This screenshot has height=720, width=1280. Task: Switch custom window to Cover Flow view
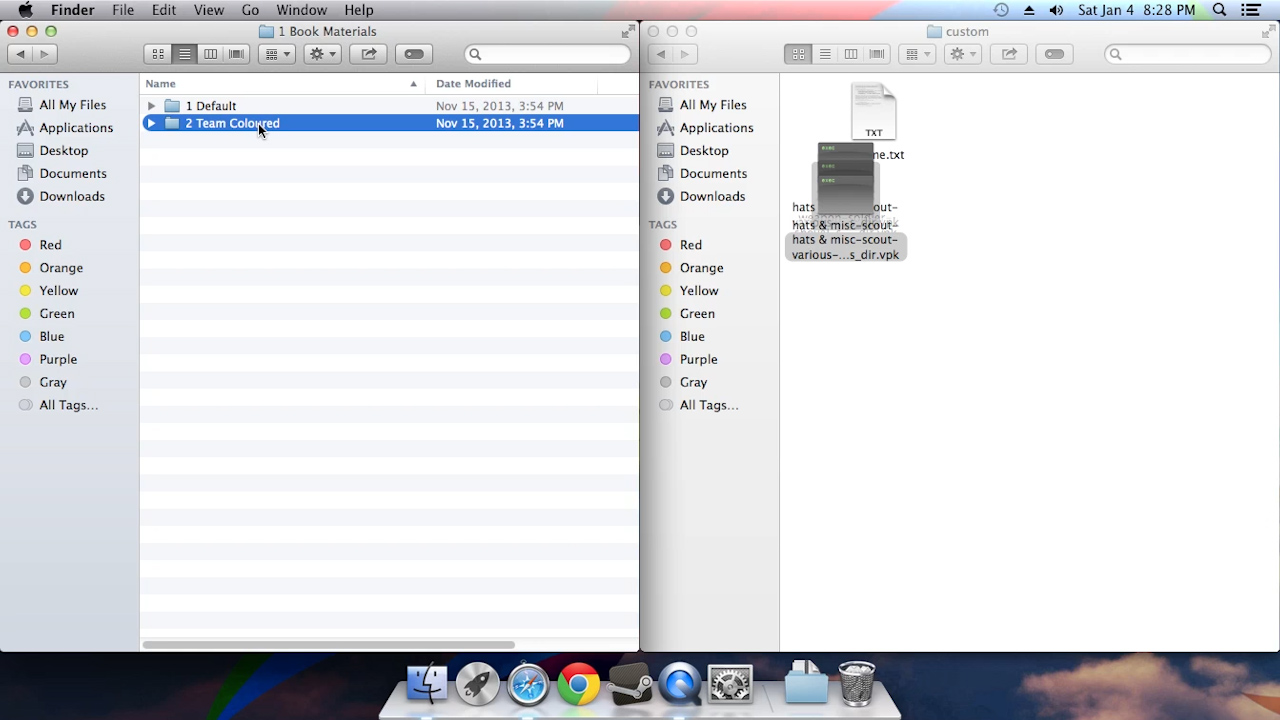pyautogui.click(x=877, y=54)
